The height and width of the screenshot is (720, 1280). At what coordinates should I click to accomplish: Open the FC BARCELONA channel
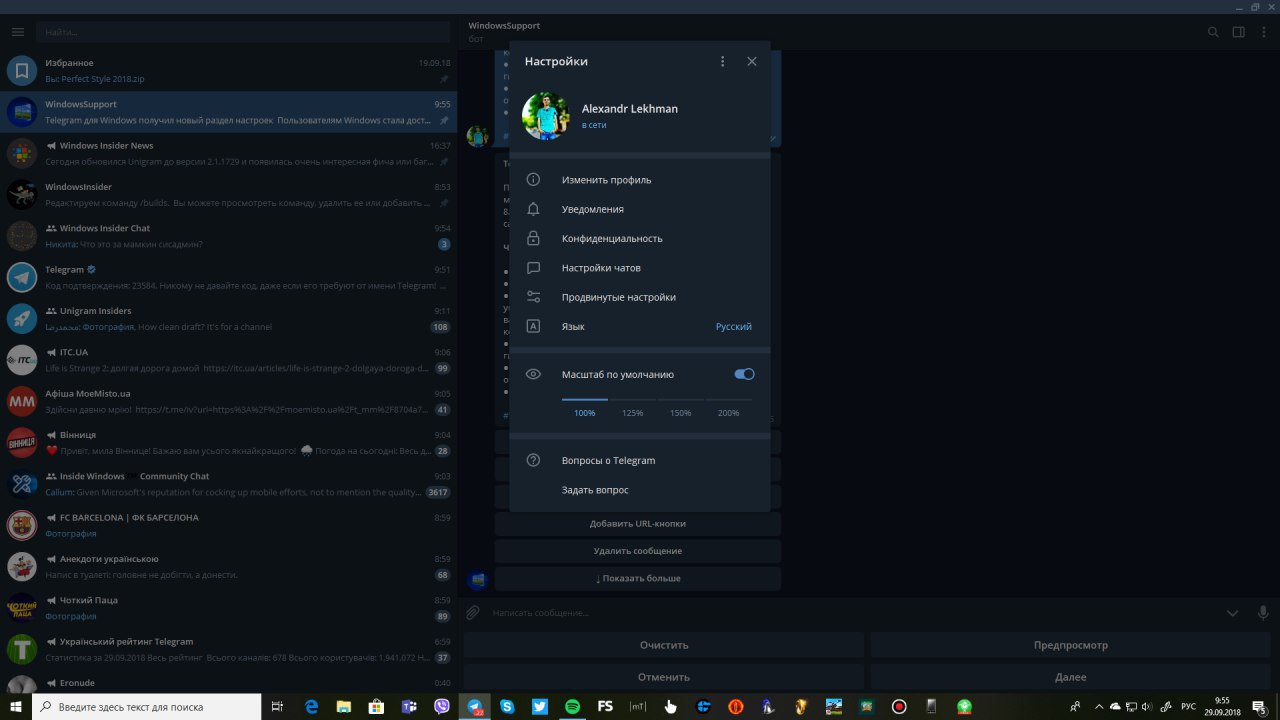(x=229, y=525)
